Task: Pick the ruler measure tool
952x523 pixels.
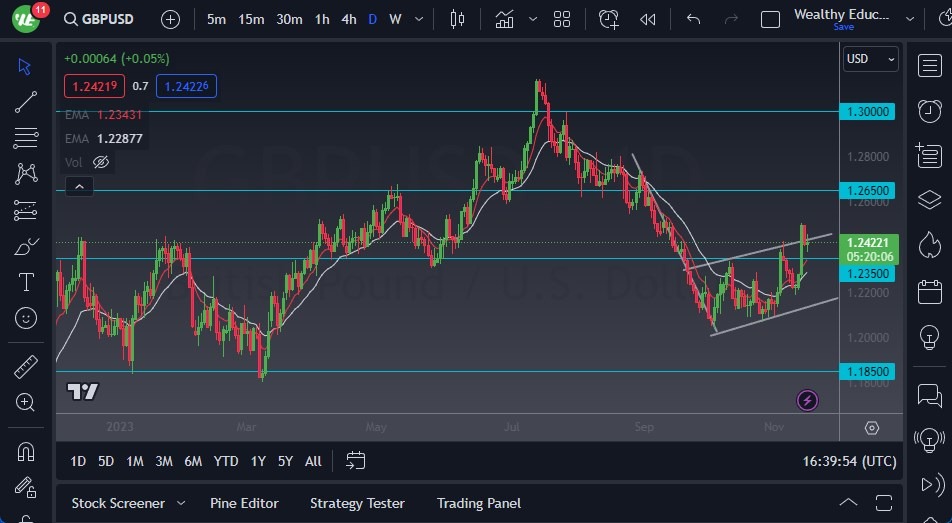Action: [x=26, y=367]
